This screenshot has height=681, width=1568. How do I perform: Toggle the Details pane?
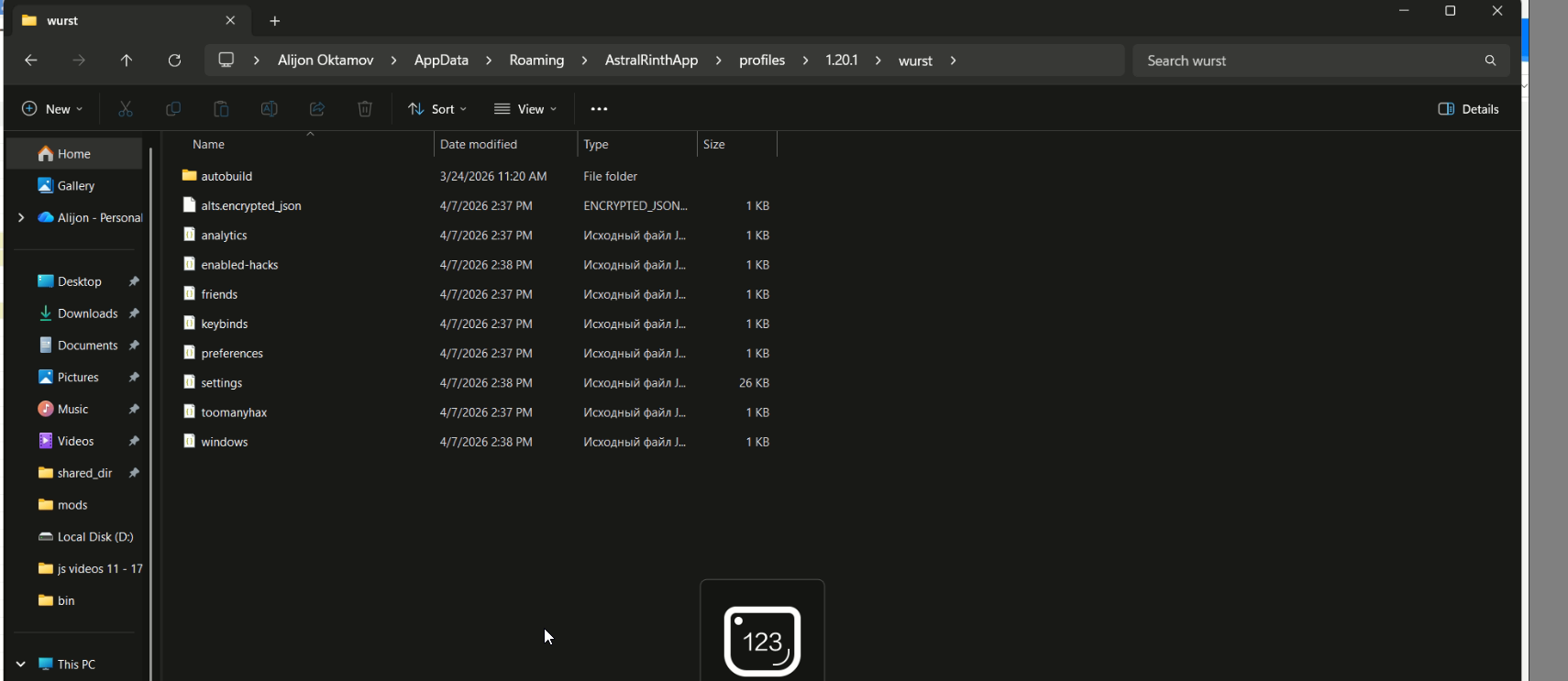tap(1468, 109)
